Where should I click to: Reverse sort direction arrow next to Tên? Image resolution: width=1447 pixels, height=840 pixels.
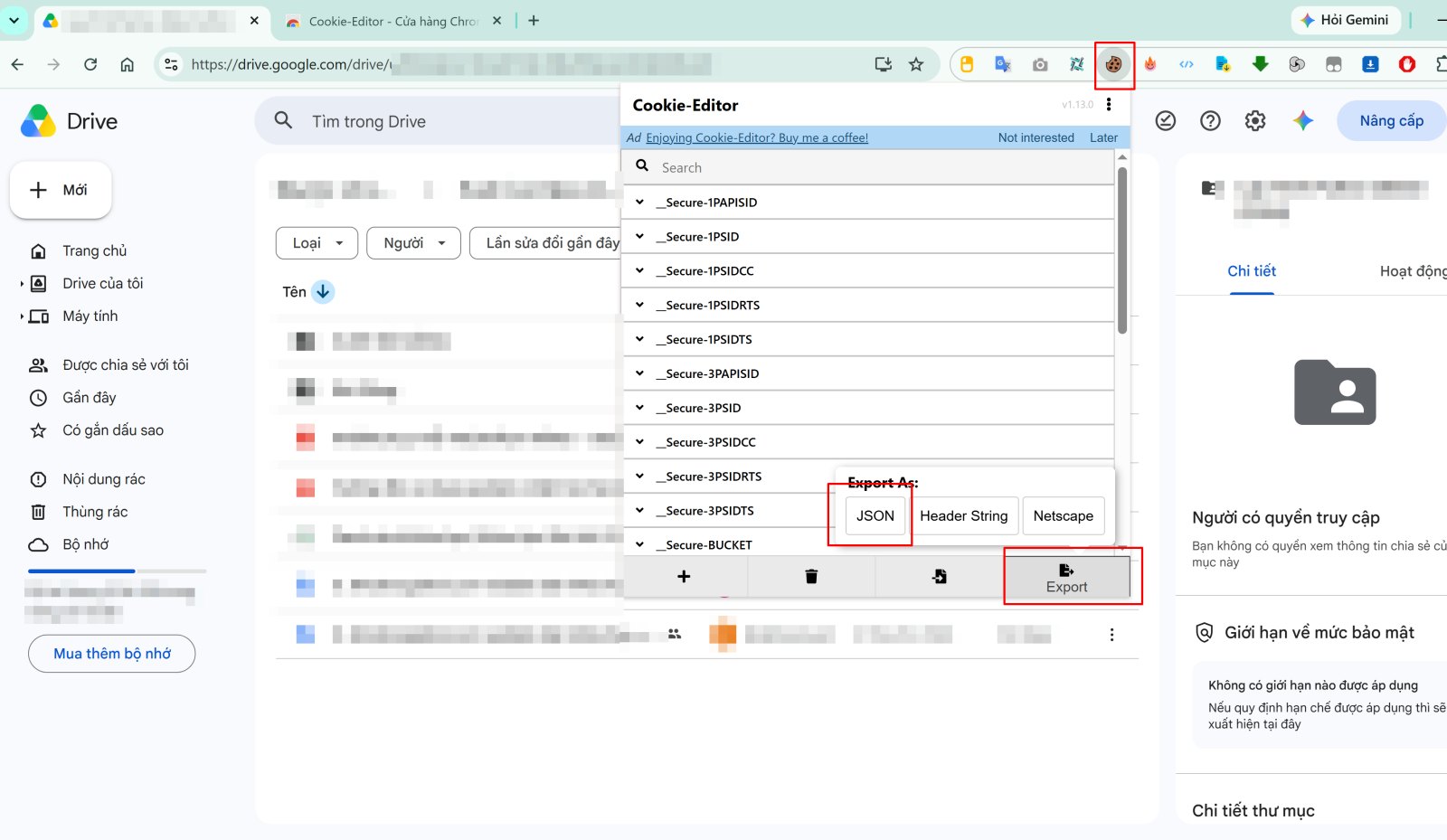[323, 291]
